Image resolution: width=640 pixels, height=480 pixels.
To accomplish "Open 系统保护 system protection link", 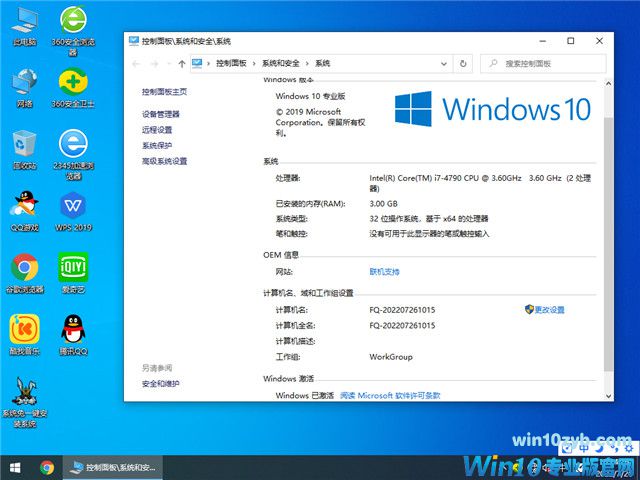I will 157,145.
